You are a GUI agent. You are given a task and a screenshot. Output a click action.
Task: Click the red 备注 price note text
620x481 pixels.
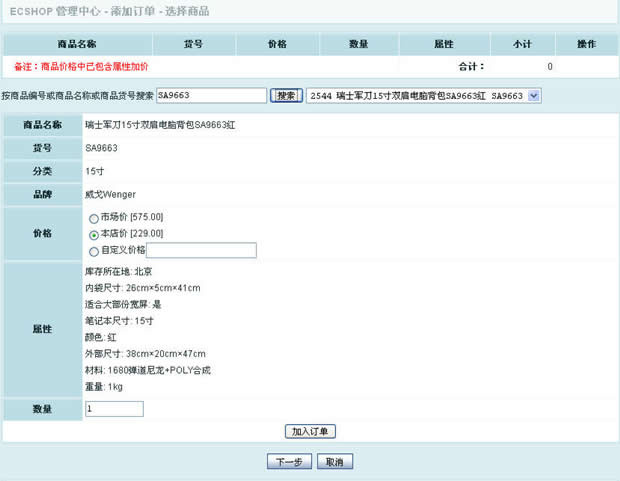coord(81,67)
